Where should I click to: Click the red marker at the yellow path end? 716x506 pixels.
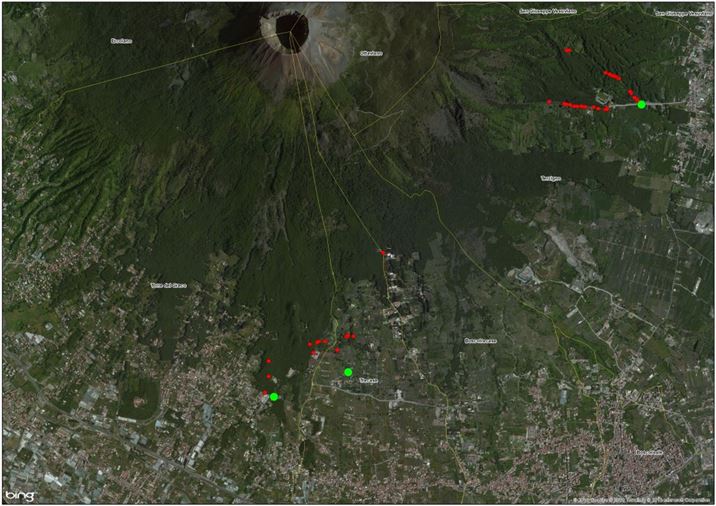click(x=383, y=252)
